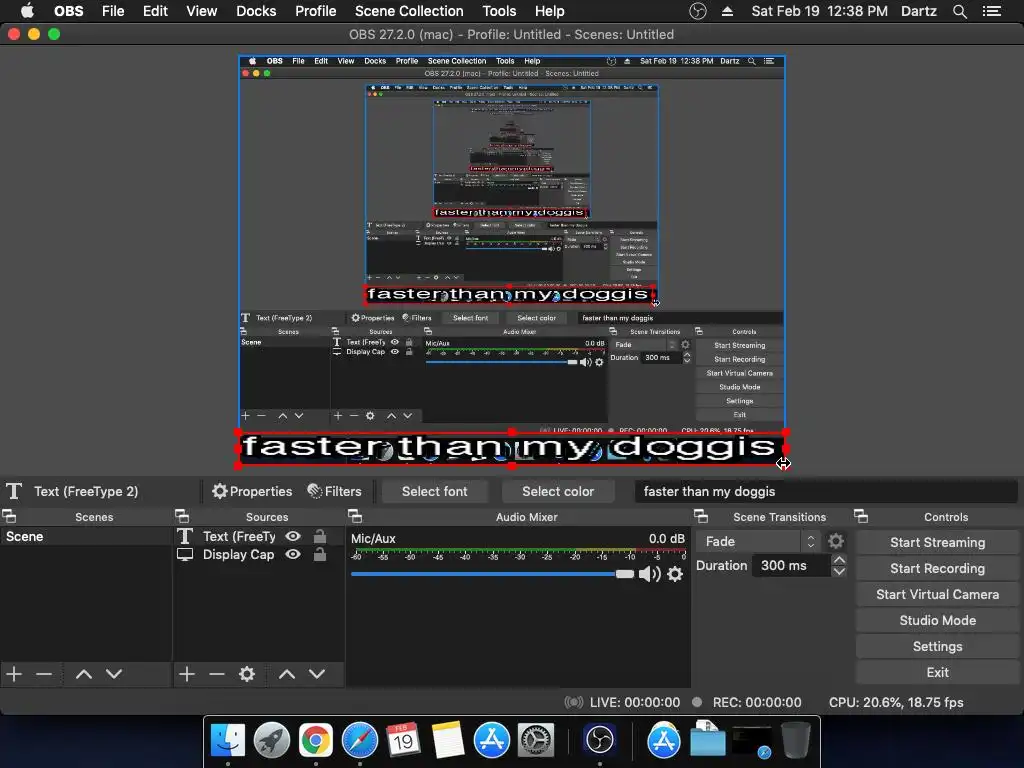Enable Studio Mode
The image size is (1024, 768).
937,620
